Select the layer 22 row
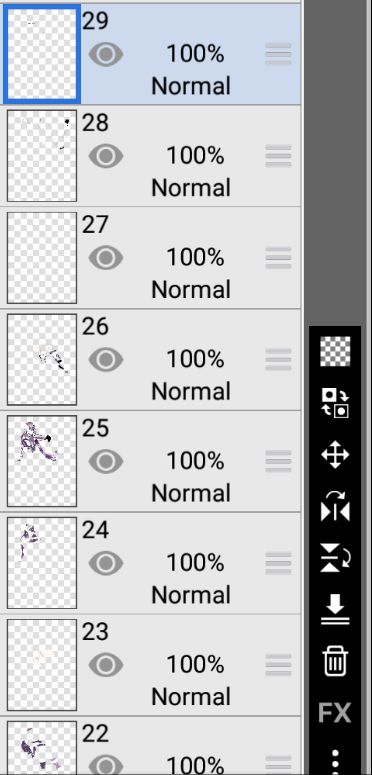This screenshot has height=775, width=372. tap(151, 746)
